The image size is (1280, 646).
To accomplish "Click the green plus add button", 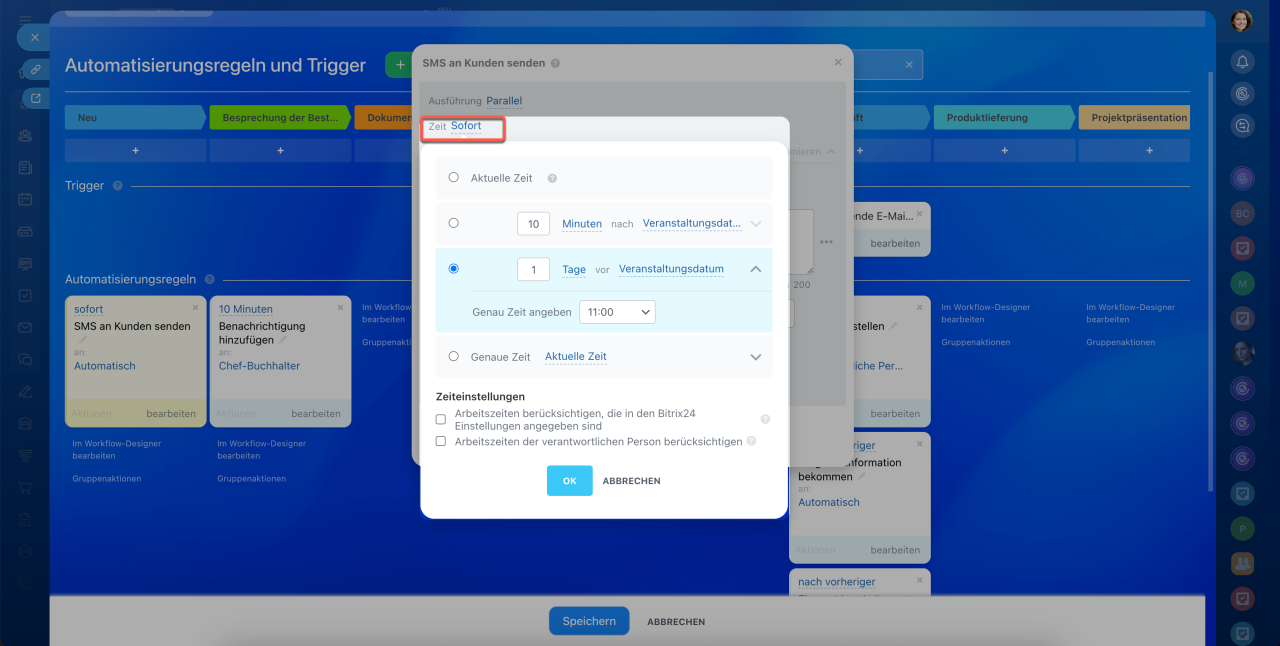I will pyautogui.click(x=400, y=65).
